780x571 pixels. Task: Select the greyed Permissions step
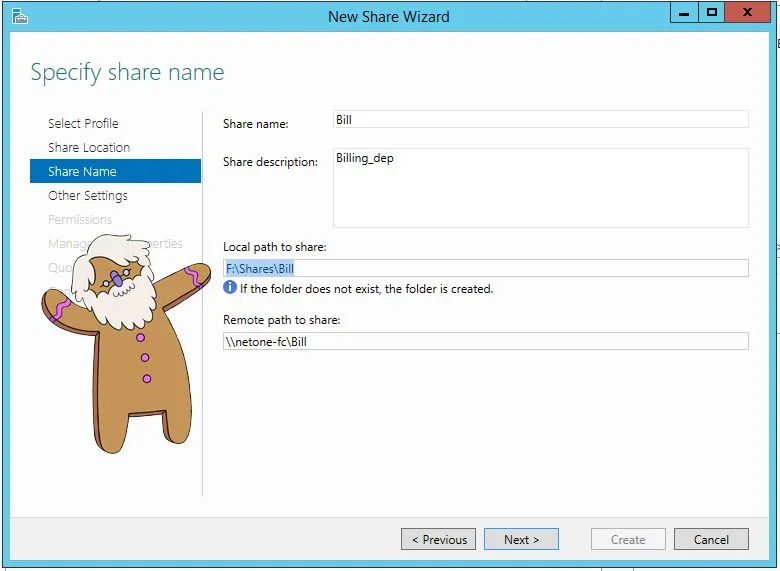click(80, 219)
